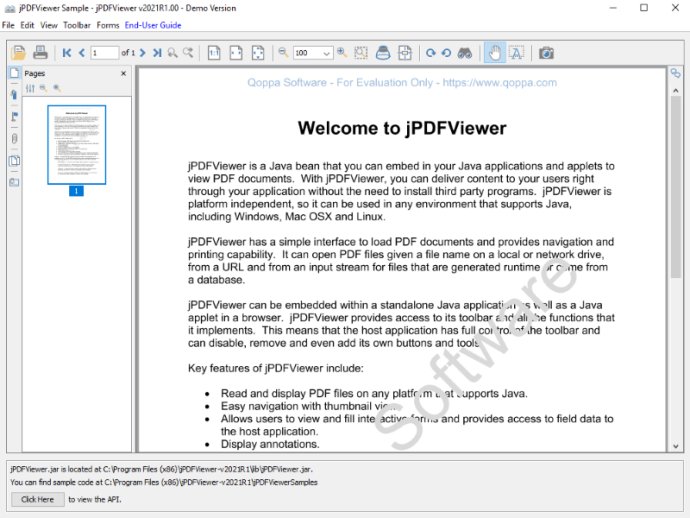Open the layers panel in sidebar
Viewport: 690px width, 518px height.
(15, 161)
